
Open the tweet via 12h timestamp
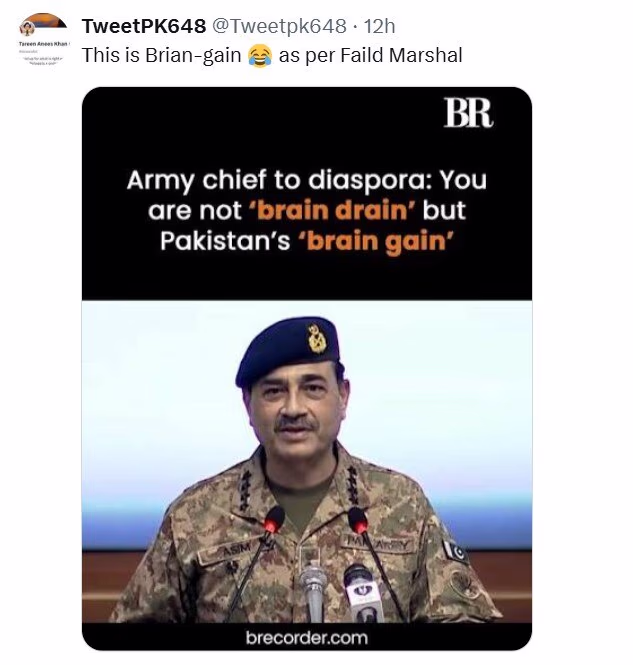tap(379, 26)
